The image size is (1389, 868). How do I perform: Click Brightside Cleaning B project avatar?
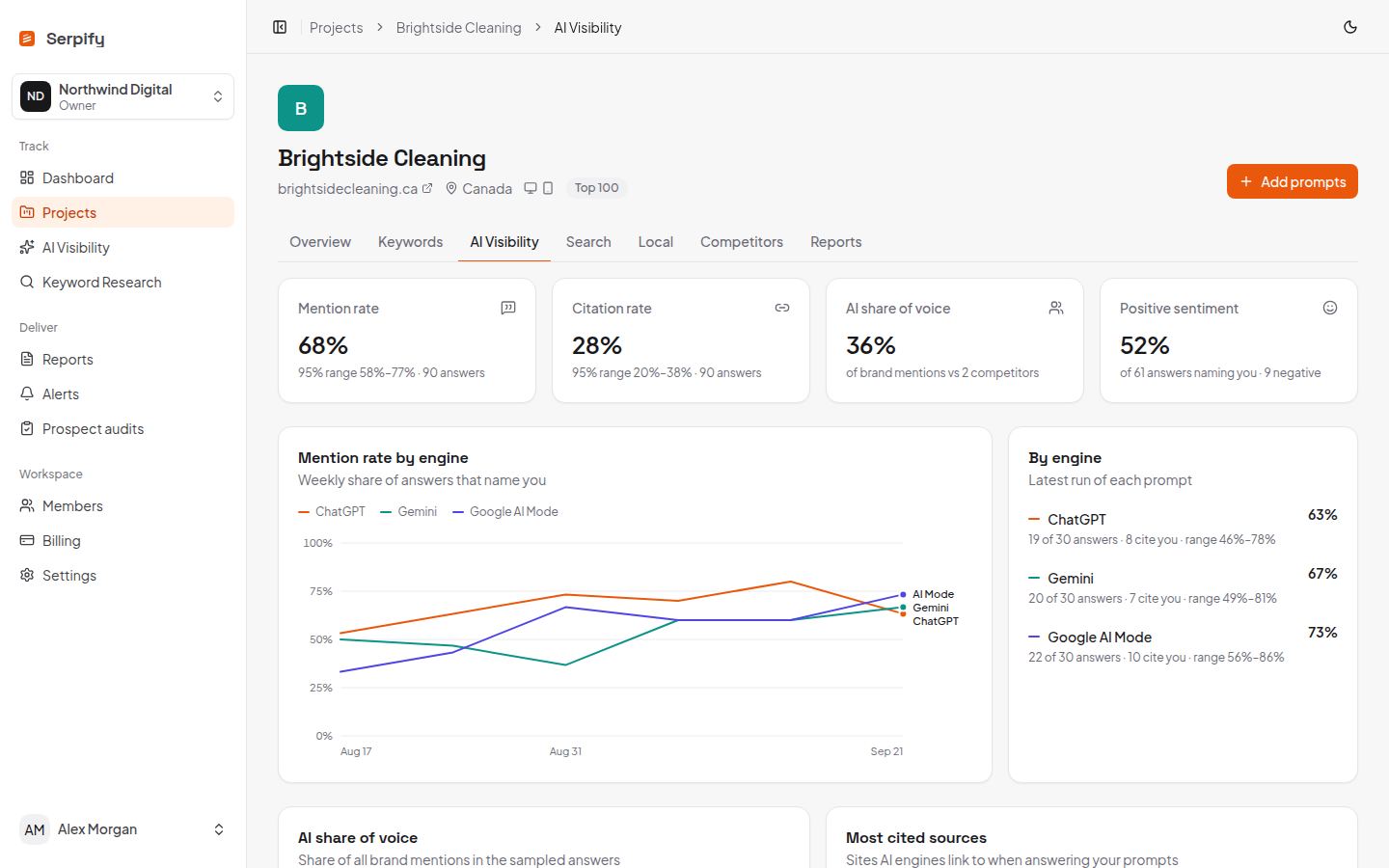tap(301, 108)
